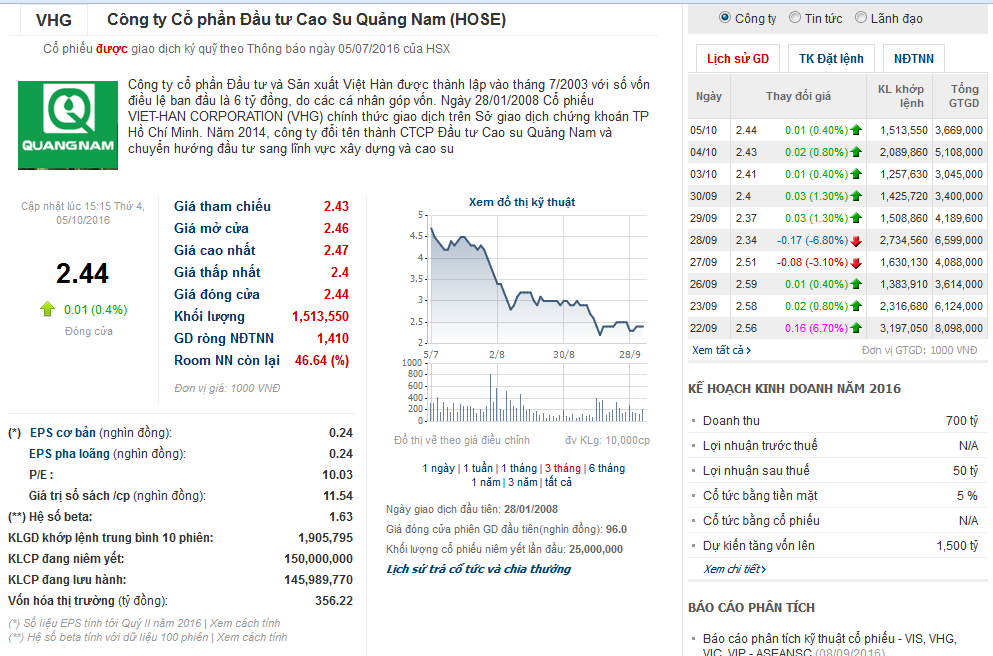Click the trading volume bar chart
Image resolution: width=993 pixels, height=656 pixels.
tap(537, 392)
